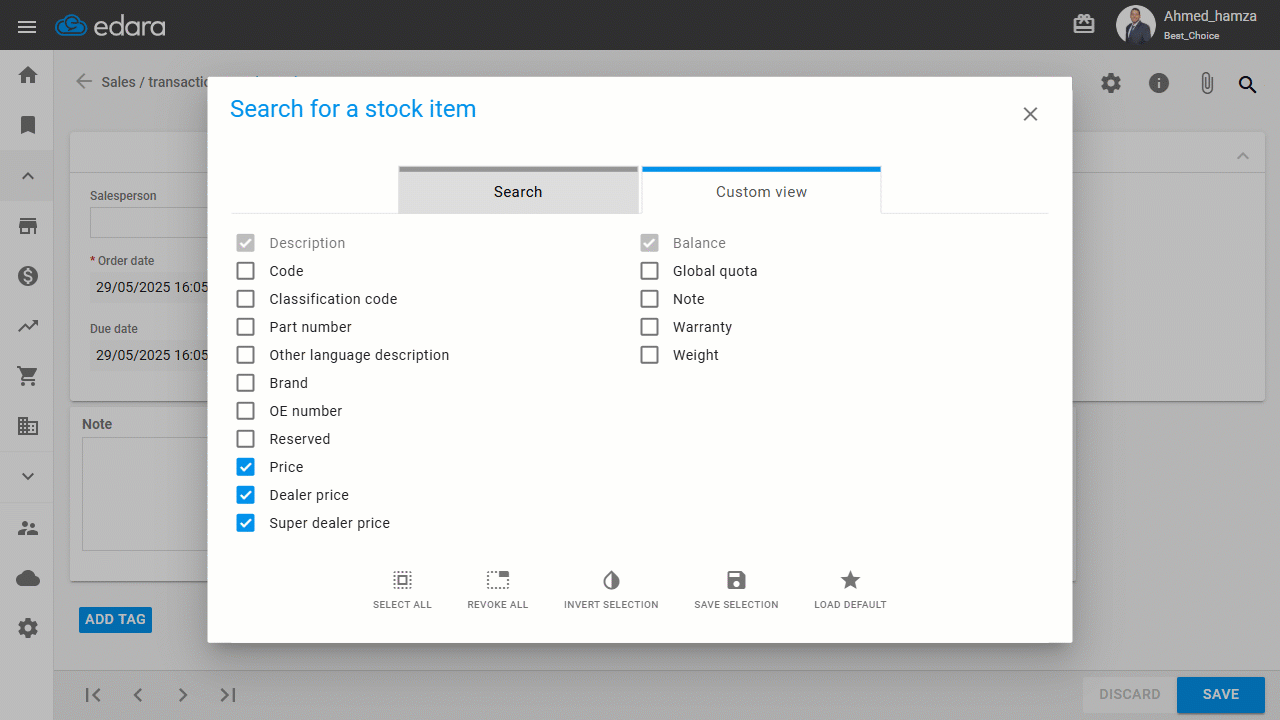This screenshot has height=720, width=1280.
Task: Open the shopping cart sidebar icon
Action: point(28,376)
